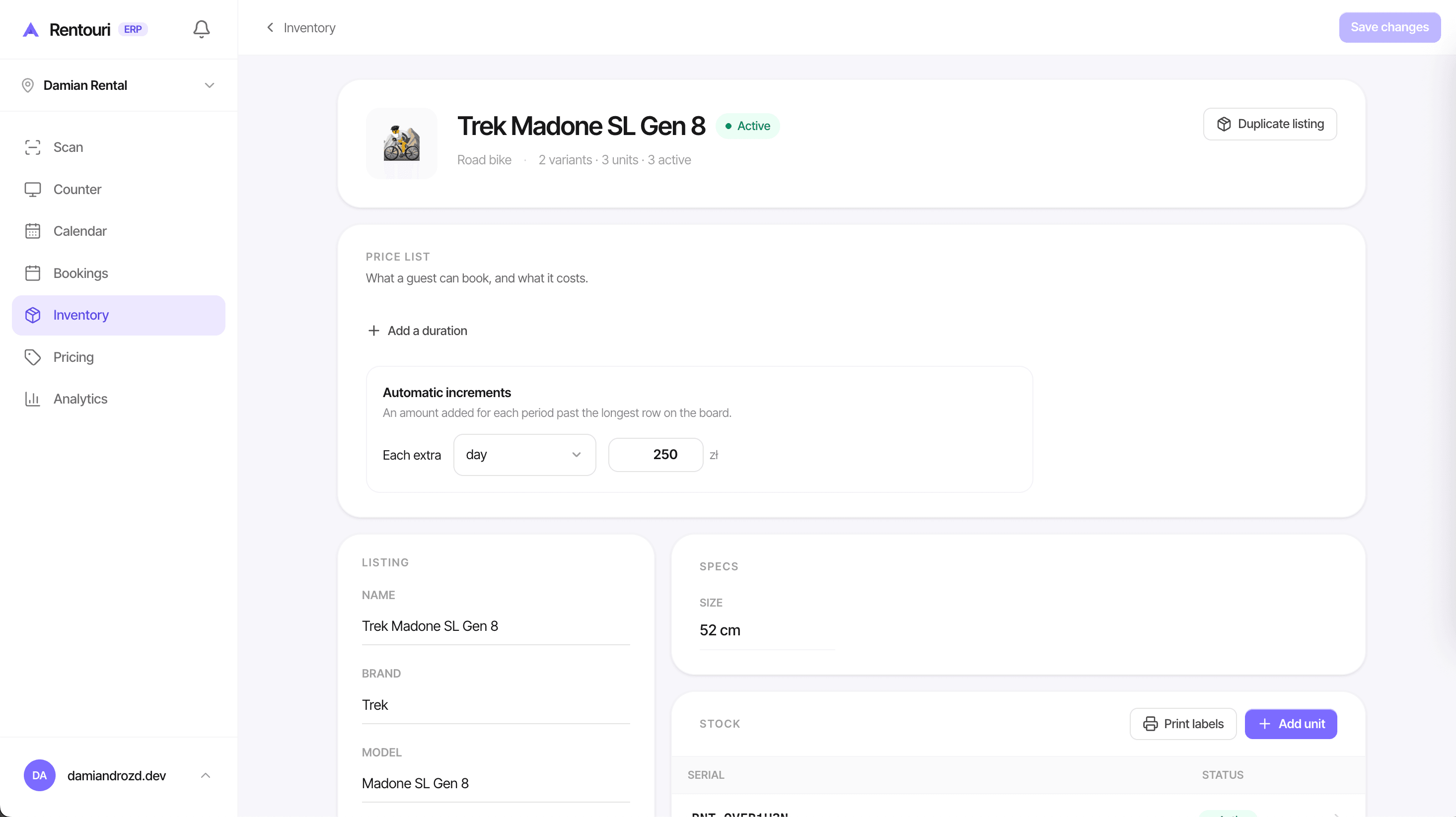Viewport: 1456px width, 817px height.
Task: Click the STATUS column header
Action: pyautogui.click(x=1223, y=775)
